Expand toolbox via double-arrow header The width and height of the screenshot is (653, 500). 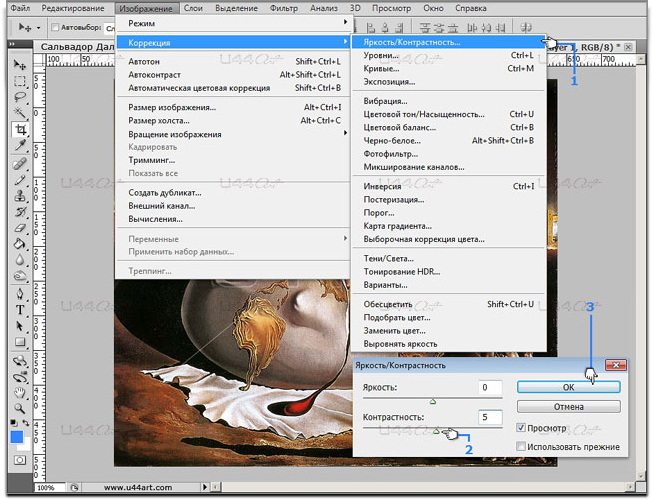point(12,44)
